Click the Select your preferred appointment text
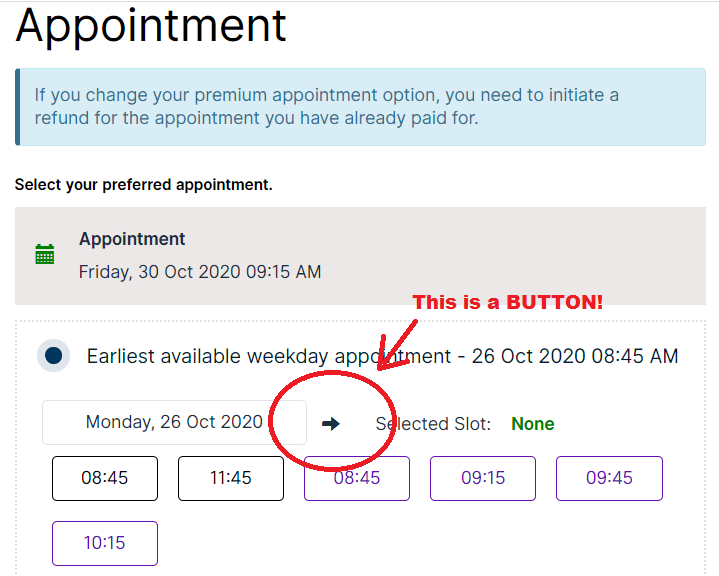Image resolution: width=719 pixels, height=576 pixels. coord(144,185)
